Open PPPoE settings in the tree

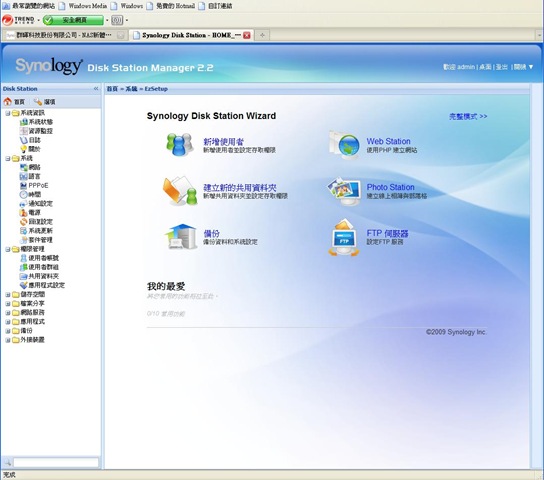pyautogui.click(x=34, y=185)
